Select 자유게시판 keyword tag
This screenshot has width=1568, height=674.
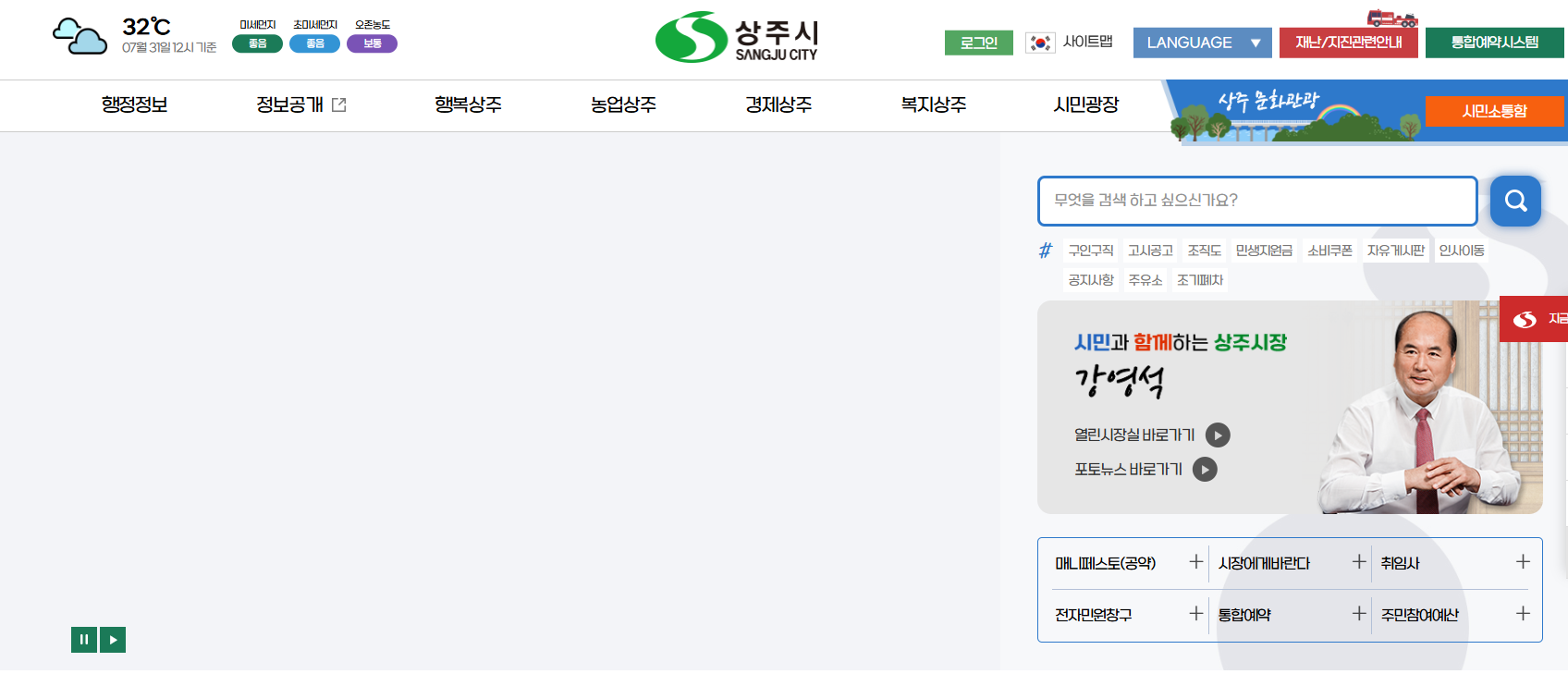pos(1396,251)
